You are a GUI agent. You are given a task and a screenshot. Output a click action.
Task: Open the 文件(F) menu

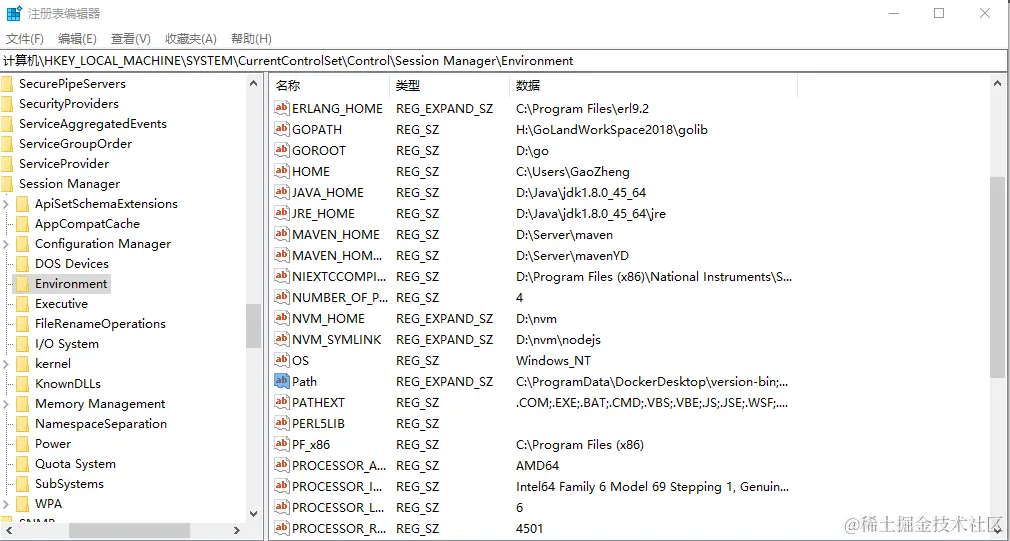pos(25,39)
